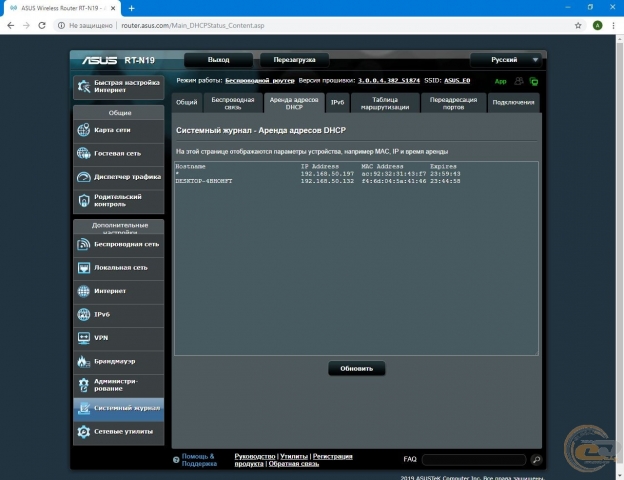624x480 pixels.
Task: Click the Выход logout button
Action: (x=218, y=60)
